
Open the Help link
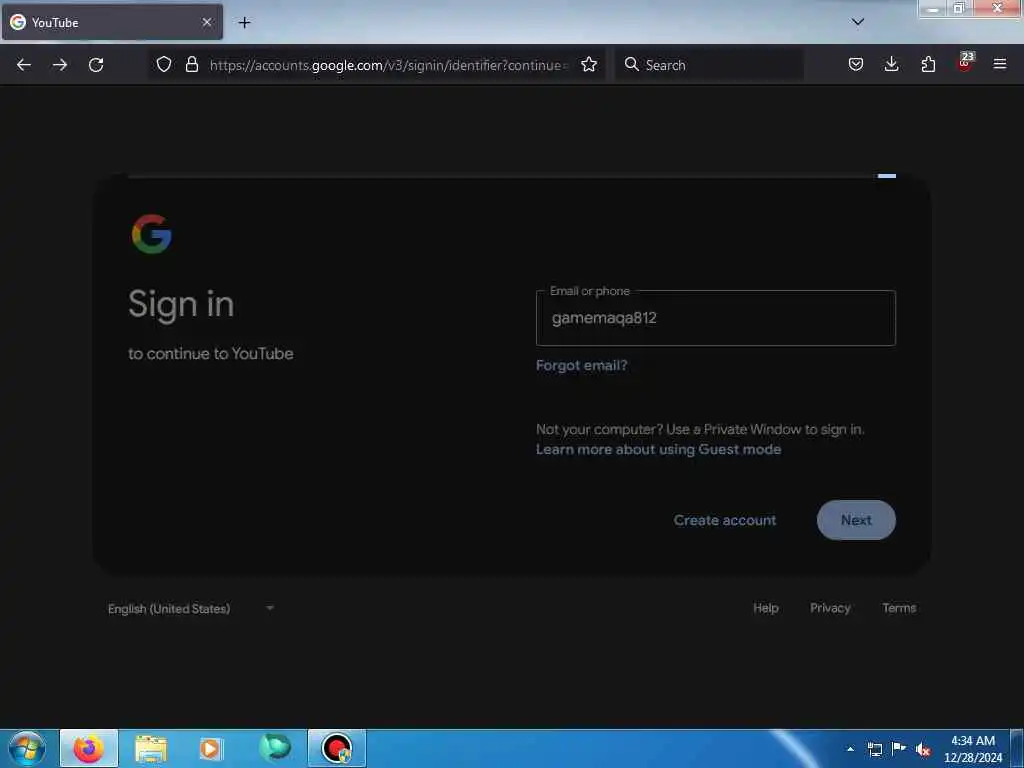pyautogui.click(x=765, y=608)
